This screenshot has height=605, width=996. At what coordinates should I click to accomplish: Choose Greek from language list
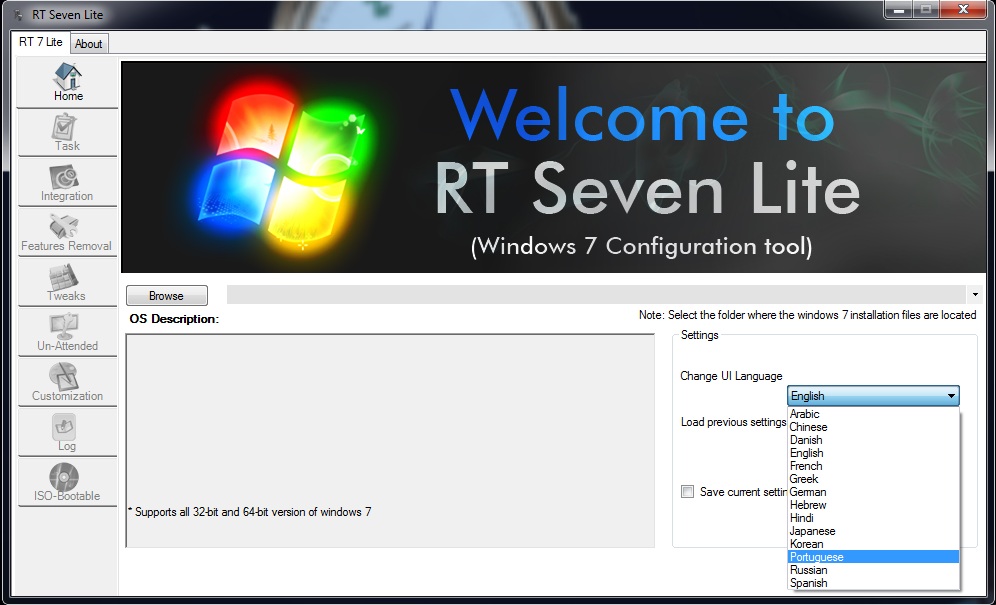873,479
